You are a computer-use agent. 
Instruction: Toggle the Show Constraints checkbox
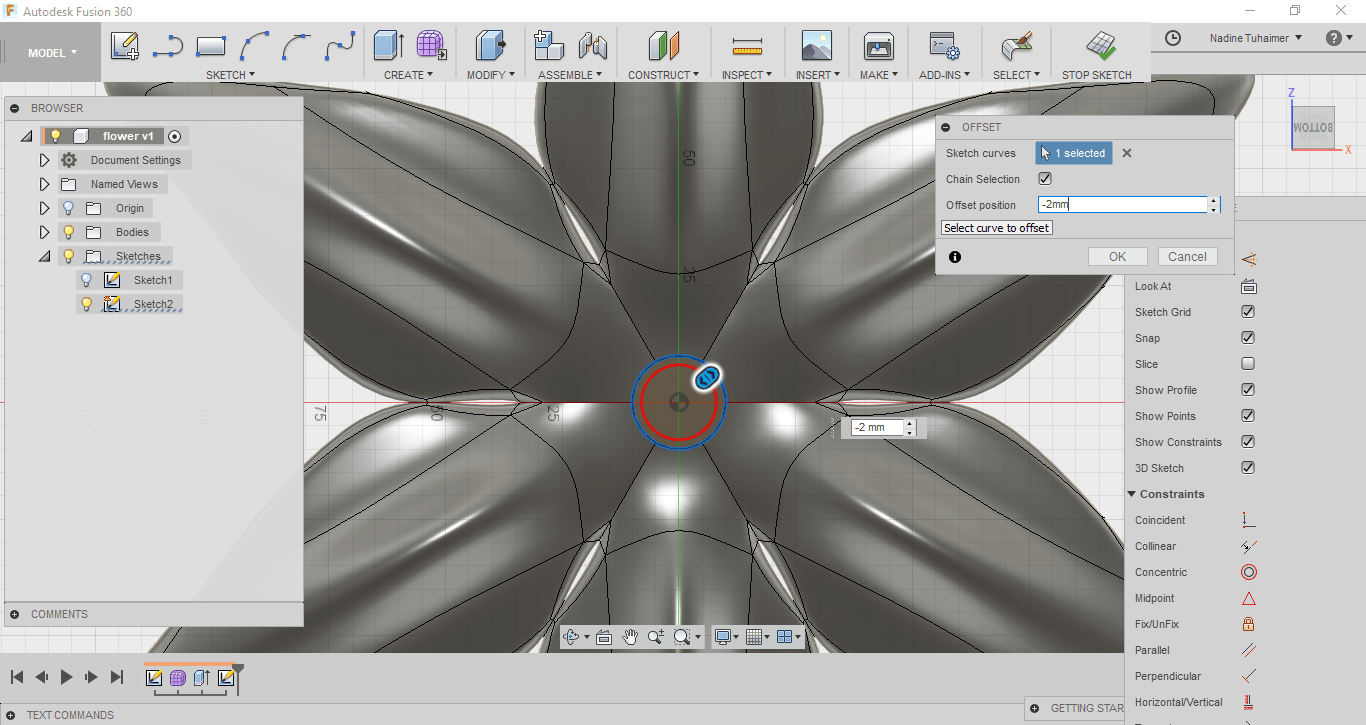pyautogui.click(x=1248, y=442)
